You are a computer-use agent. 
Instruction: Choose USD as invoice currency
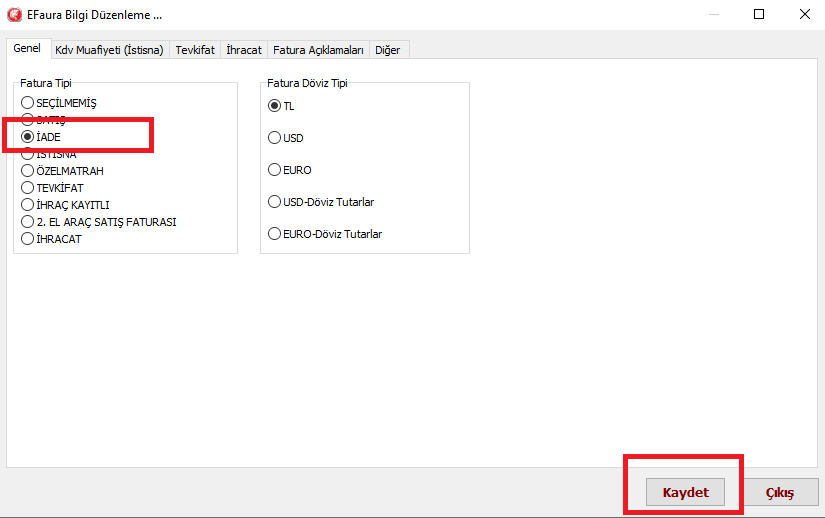coord(275,138)
